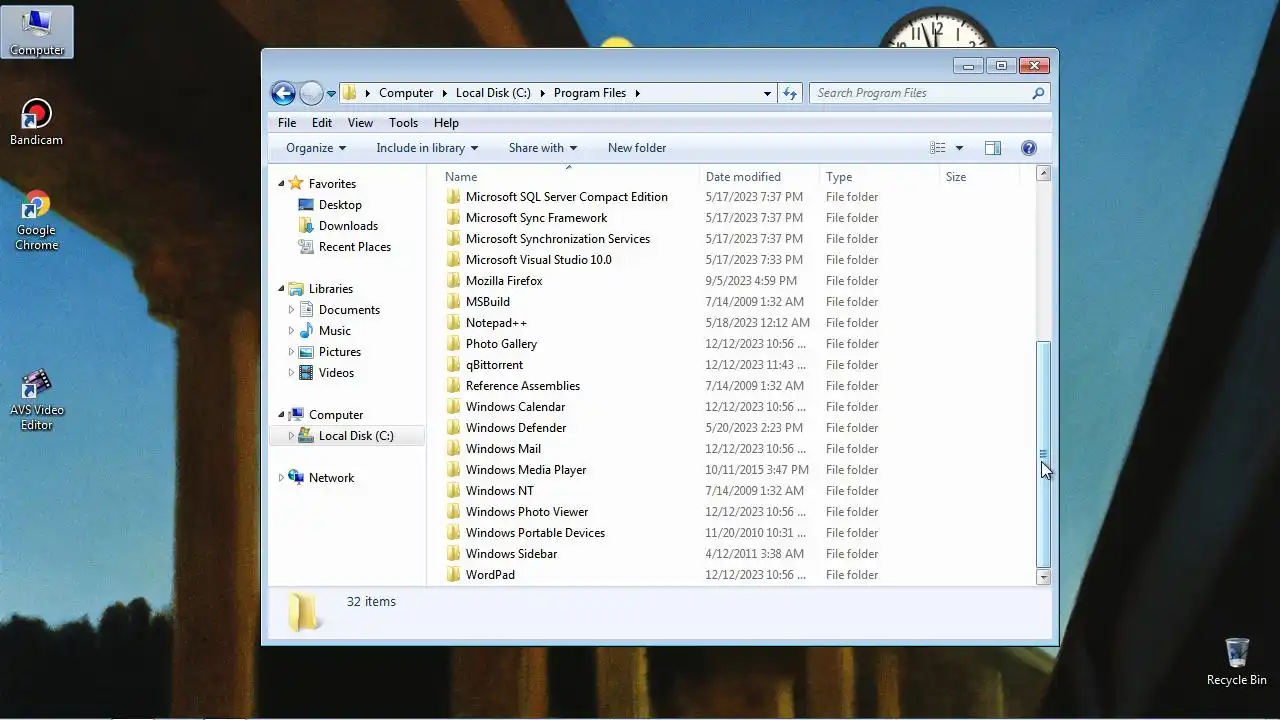Select the Windows Defender folder name
This screenshot has height=720, width=1280.
[516, 428]
